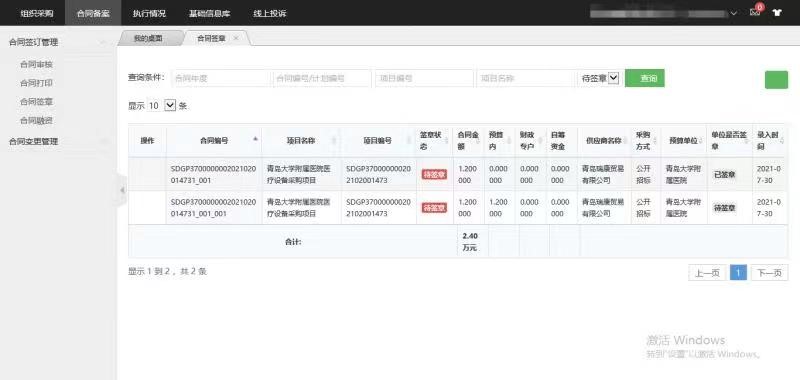This screenshot has width=800, height=380.
Task: Open the user account dropdown arrow
Action: (733, 13)
